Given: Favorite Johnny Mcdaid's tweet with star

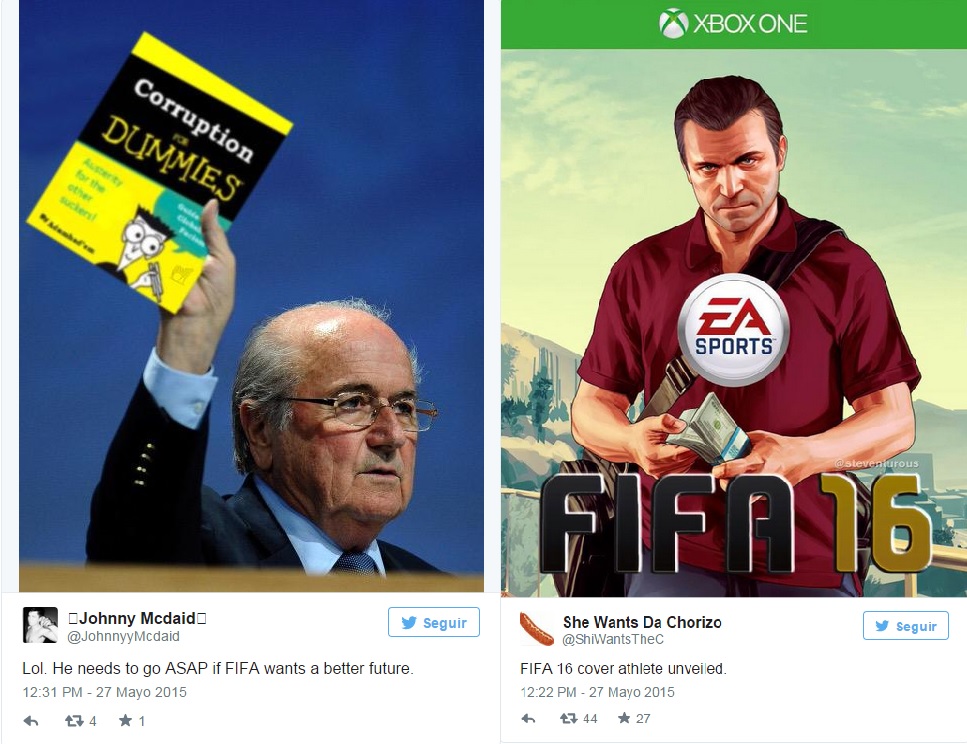Looking at the screenshot, I should click(125, 720).
